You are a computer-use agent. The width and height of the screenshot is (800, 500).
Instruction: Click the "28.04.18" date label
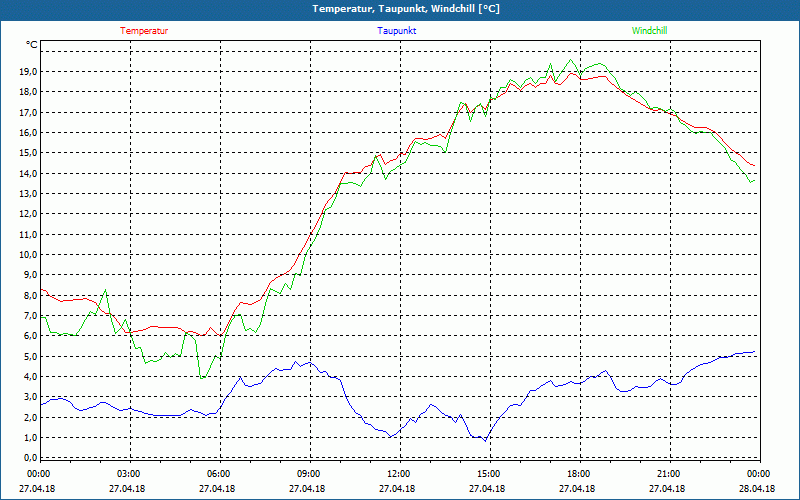[x=757, y=488]
